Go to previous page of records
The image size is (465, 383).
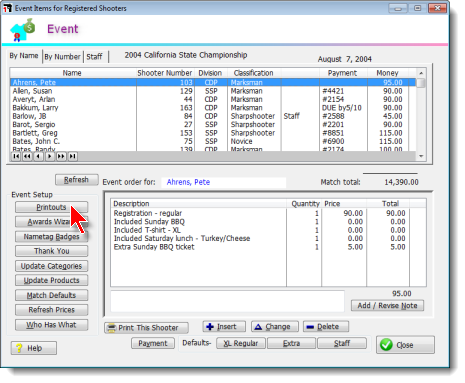[27, 156]
